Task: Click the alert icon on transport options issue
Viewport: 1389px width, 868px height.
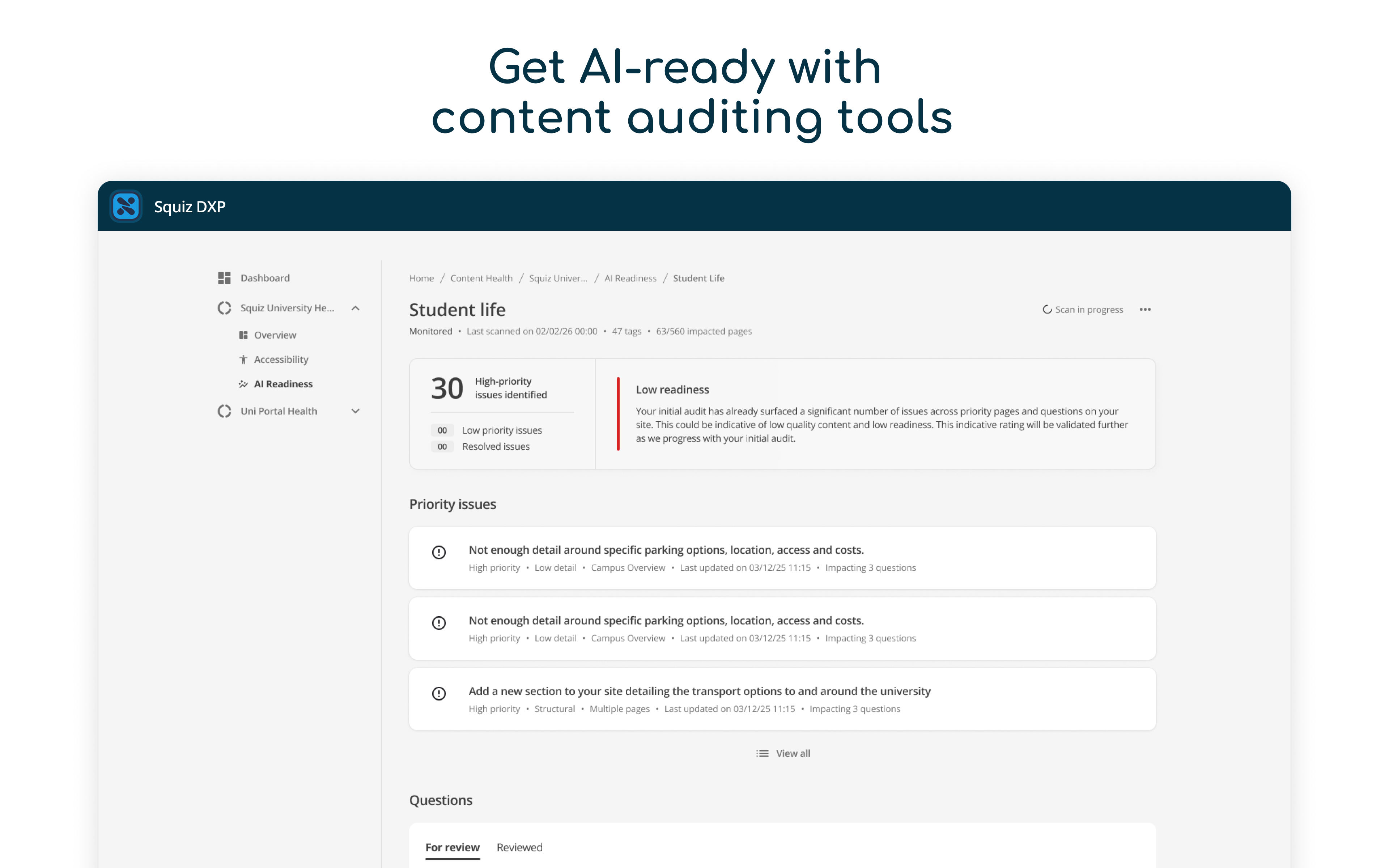Action: point(439,693)
